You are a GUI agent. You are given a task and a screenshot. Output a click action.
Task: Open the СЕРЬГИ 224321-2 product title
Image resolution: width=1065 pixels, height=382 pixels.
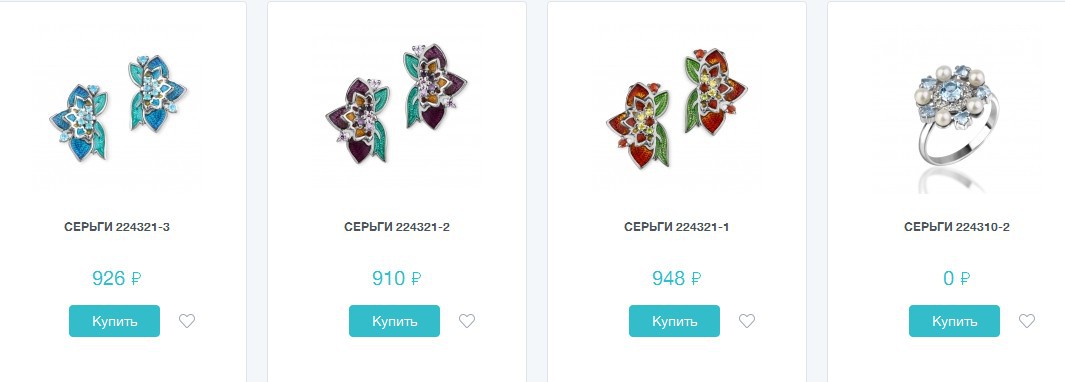click(397, 227)
